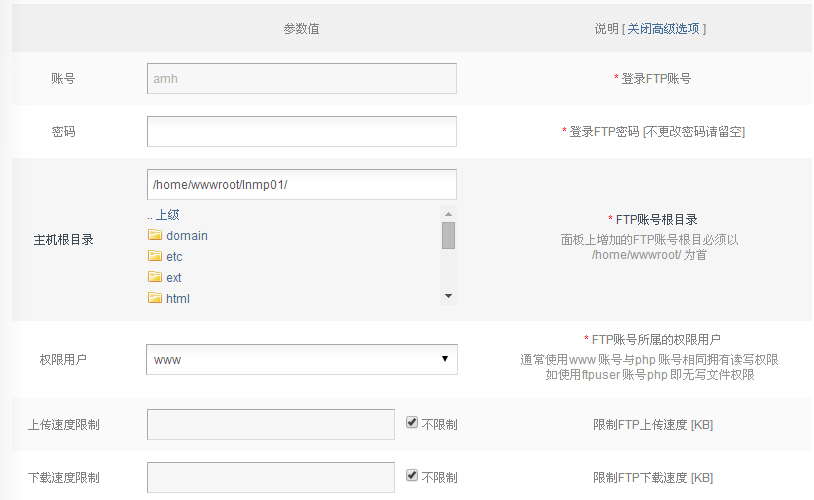Click the directory list scrollbar thumb
The width and height of the screenshot is (814, 500).
(448, 235)
